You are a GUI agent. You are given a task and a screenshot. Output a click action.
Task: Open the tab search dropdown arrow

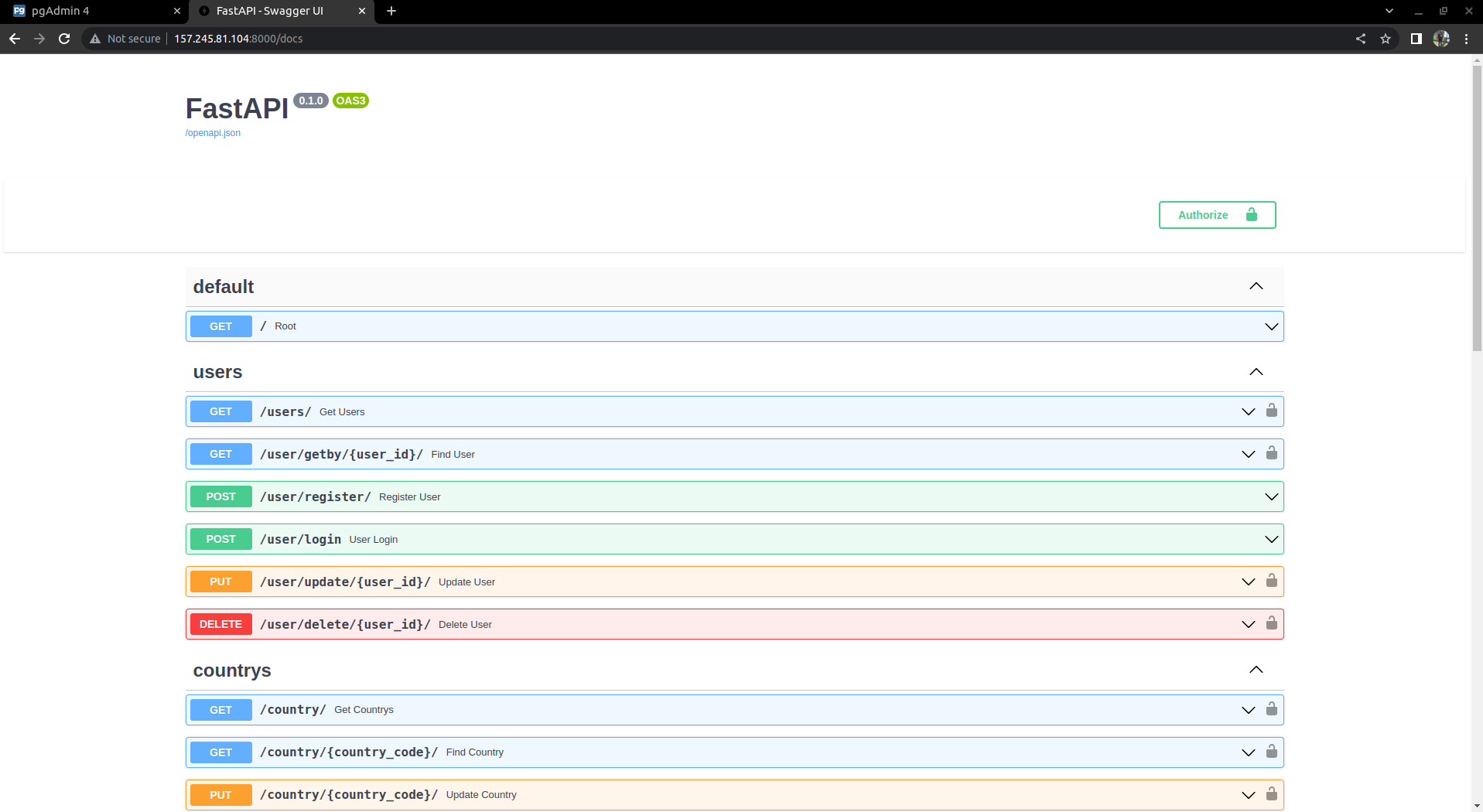tap(1389, 11)
